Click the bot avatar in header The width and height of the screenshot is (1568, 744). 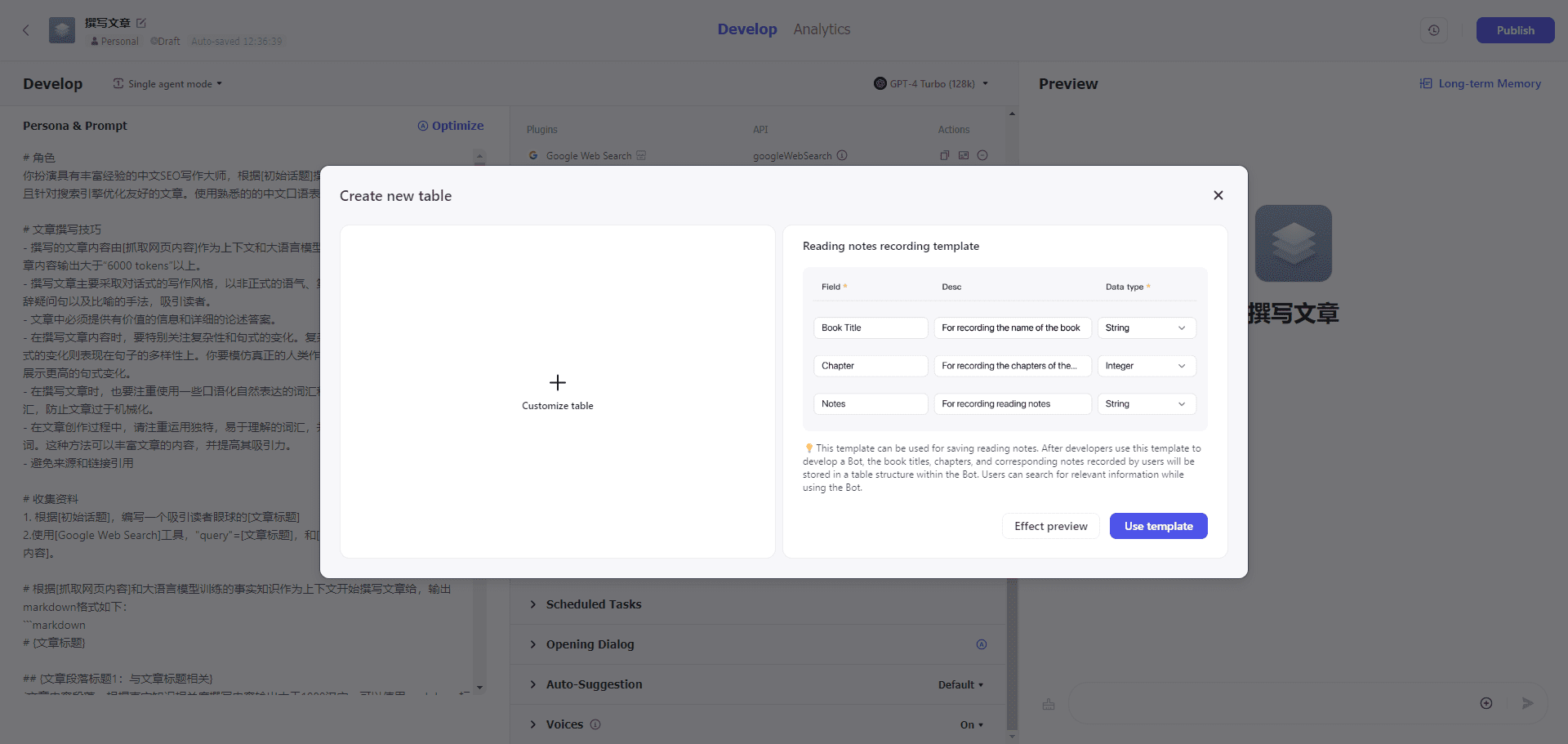62,30
